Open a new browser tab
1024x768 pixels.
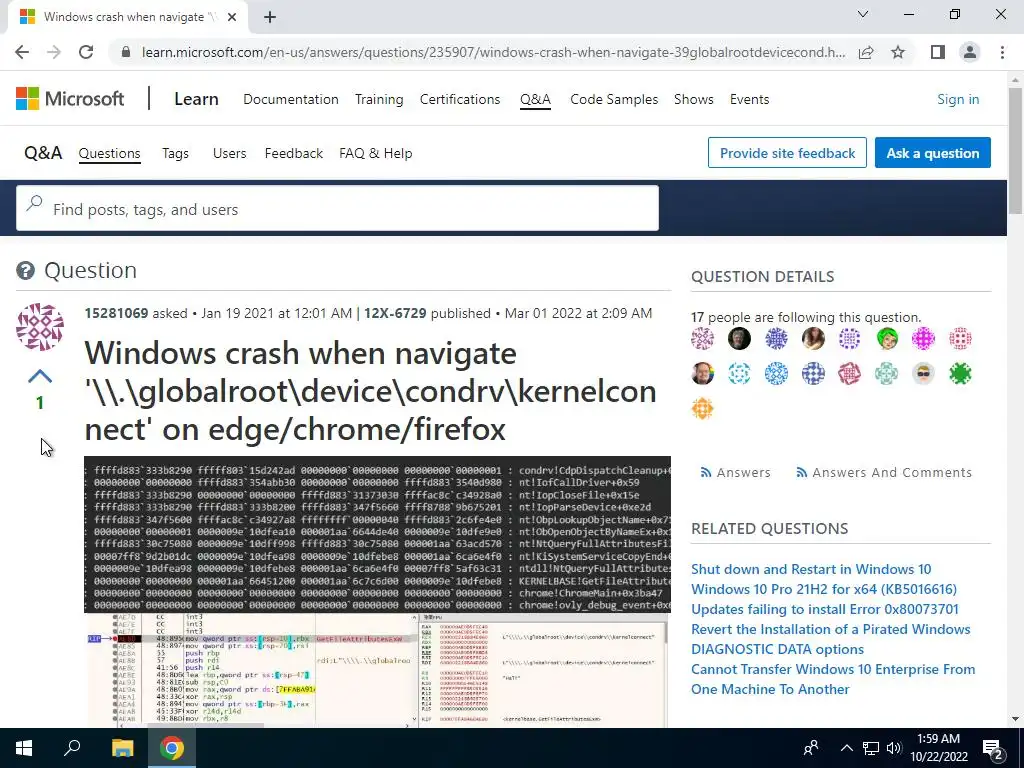coord(270,17)
